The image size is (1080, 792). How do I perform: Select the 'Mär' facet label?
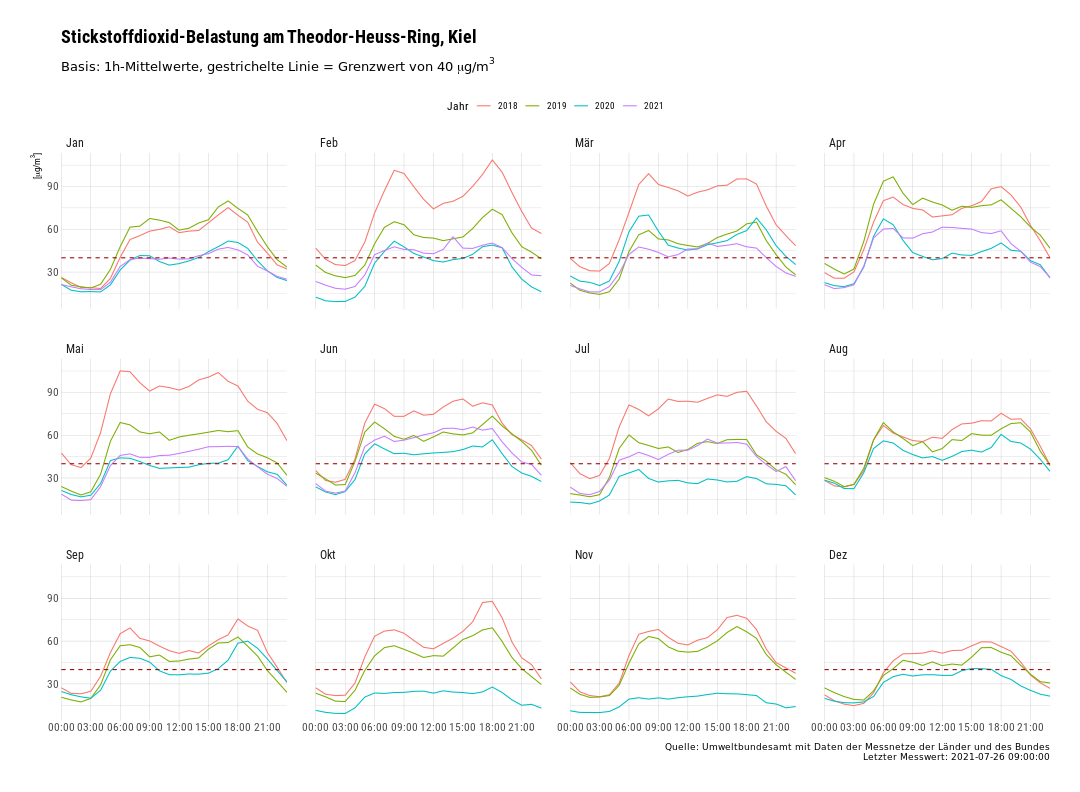584,144
